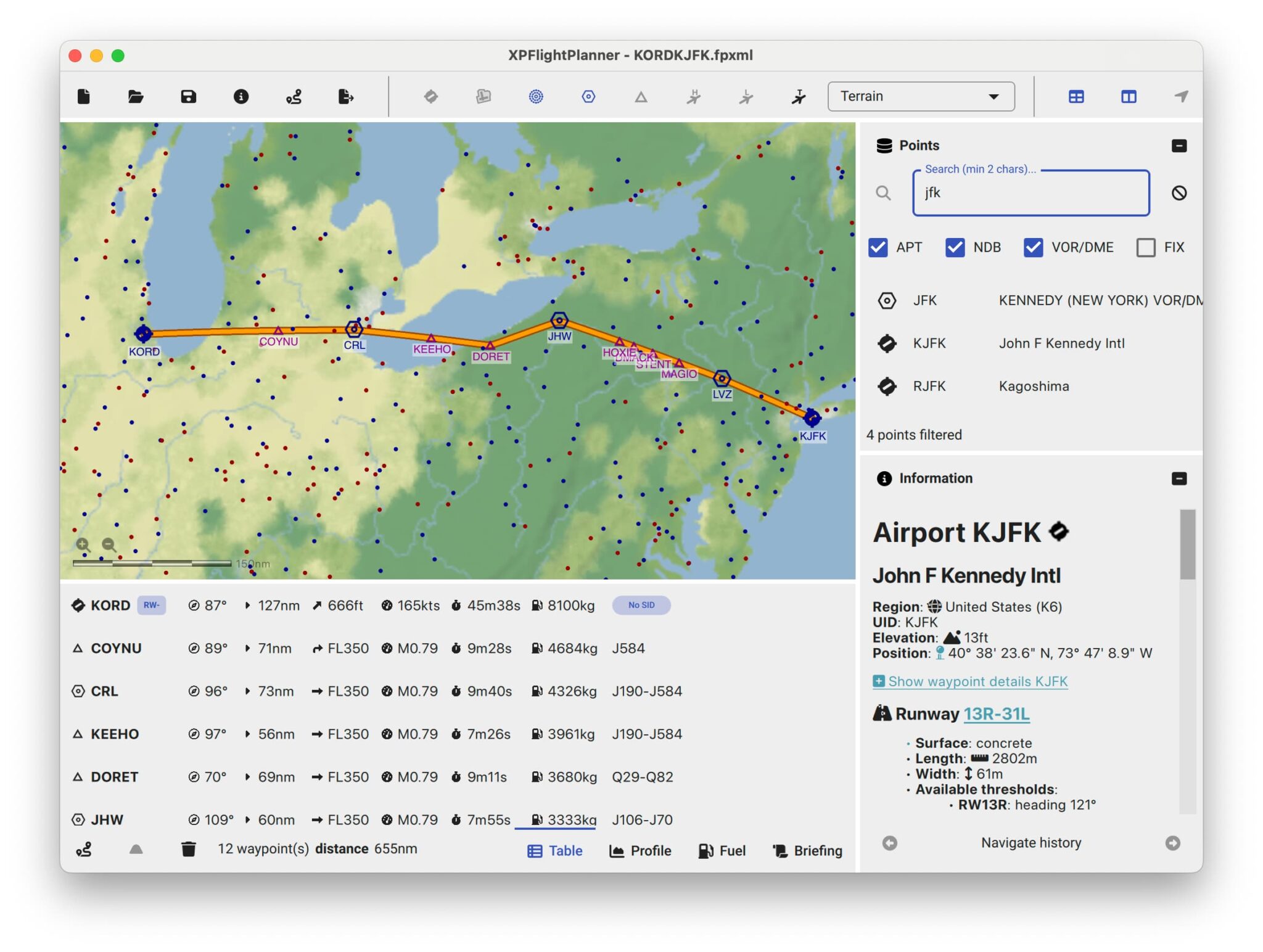Toggle VOR display on the map
This screenshot has height=952, width=1263.
(588, 96)
